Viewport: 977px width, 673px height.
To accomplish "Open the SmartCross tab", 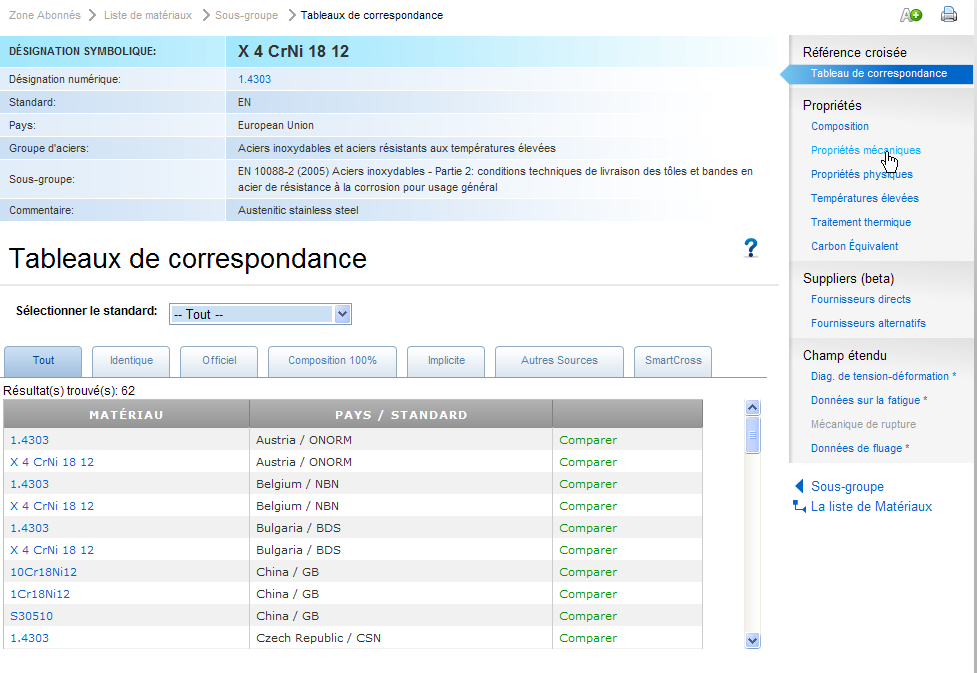I will tap(672, 362).
